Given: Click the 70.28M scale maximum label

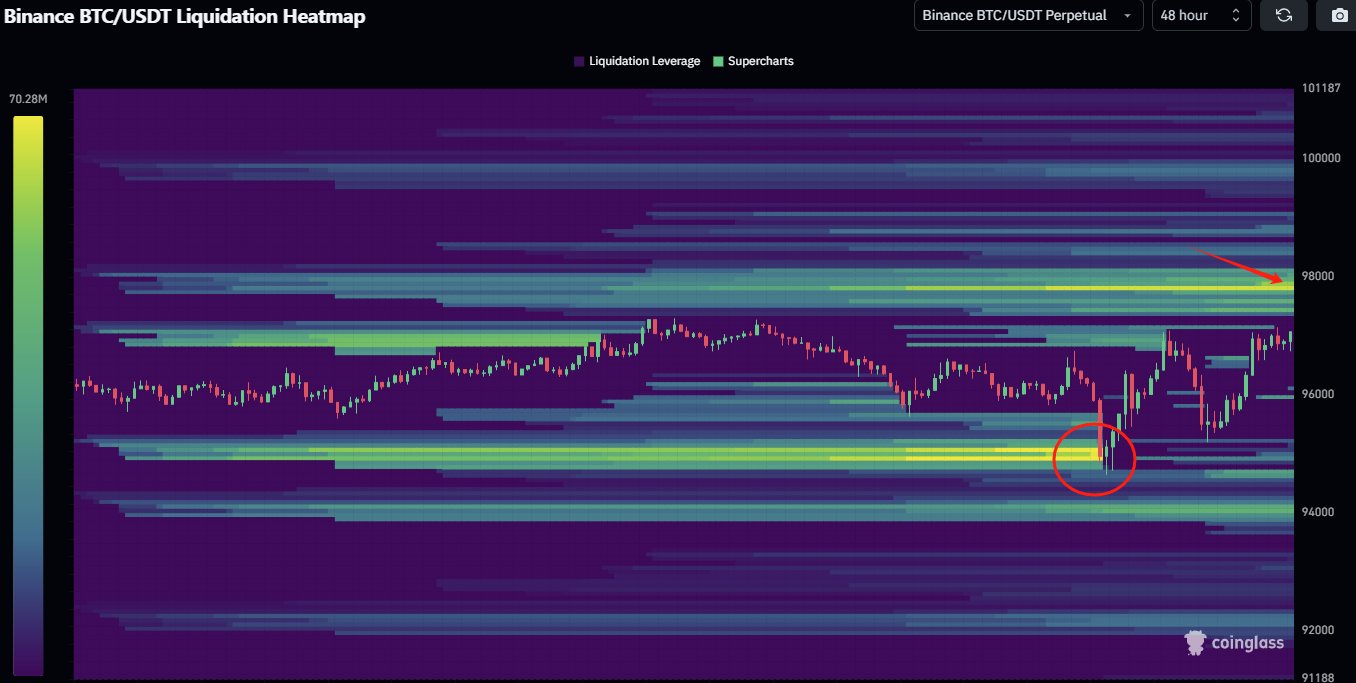Looking at the screenshot, I should (x=28, y=99).
